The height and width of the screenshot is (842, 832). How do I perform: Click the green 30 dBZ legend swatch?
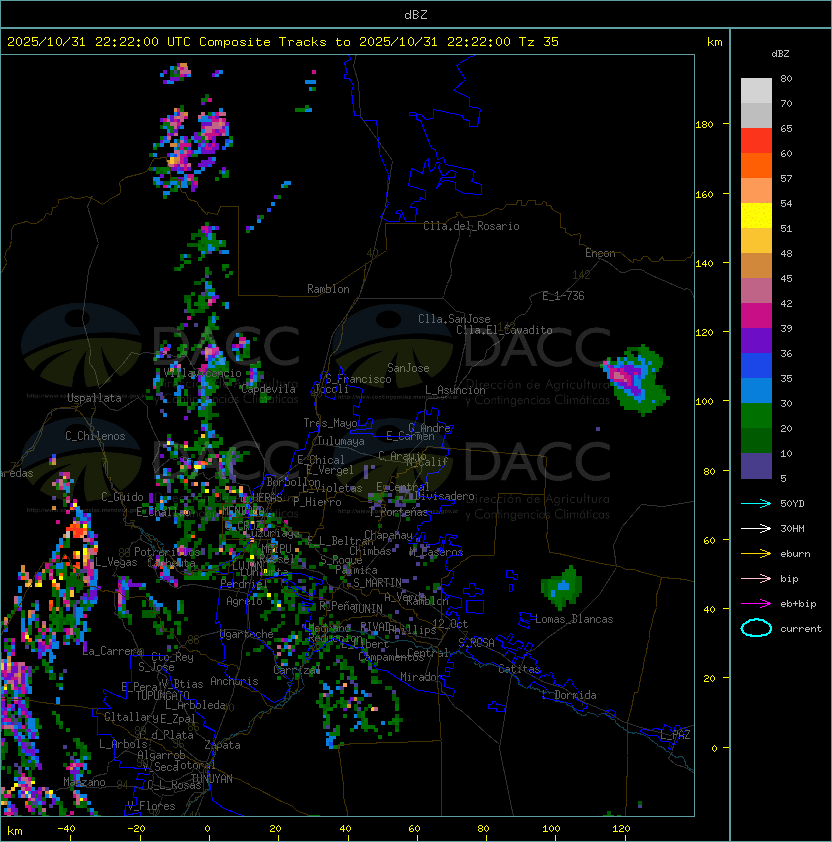(756, 415)
